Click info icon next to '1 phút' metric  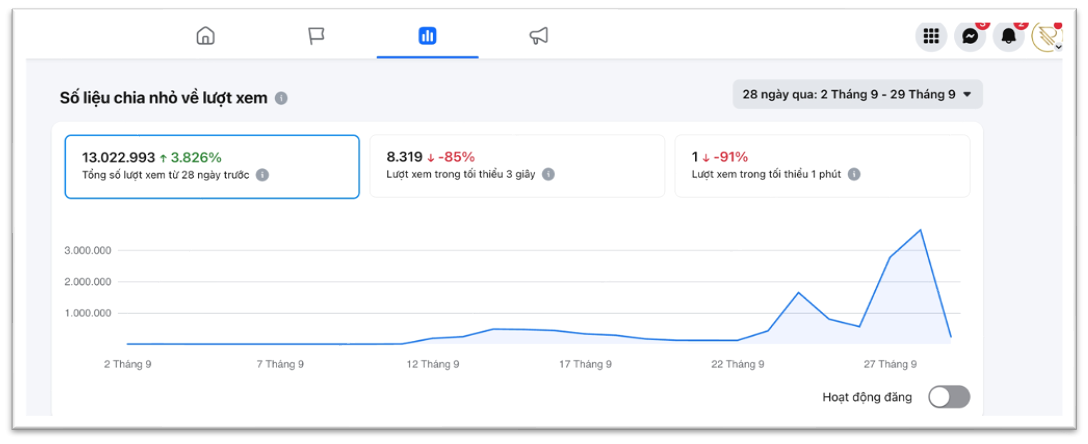tap(854, 175)
